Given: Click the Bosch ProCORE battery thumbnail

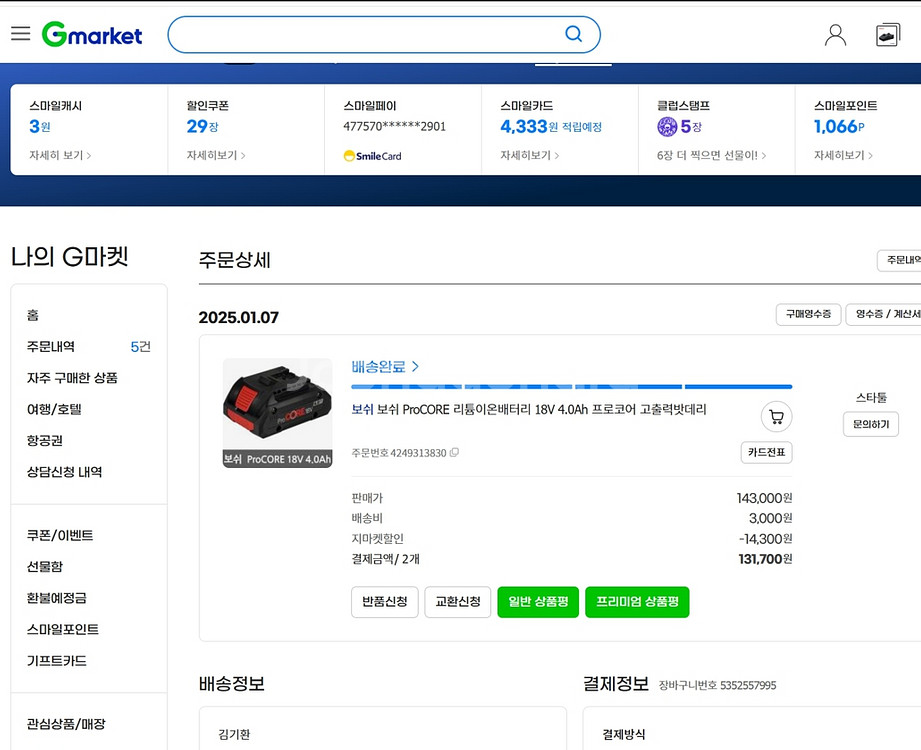Looking at the screenshot, I should pyautogui.click(x=277, y=413).
